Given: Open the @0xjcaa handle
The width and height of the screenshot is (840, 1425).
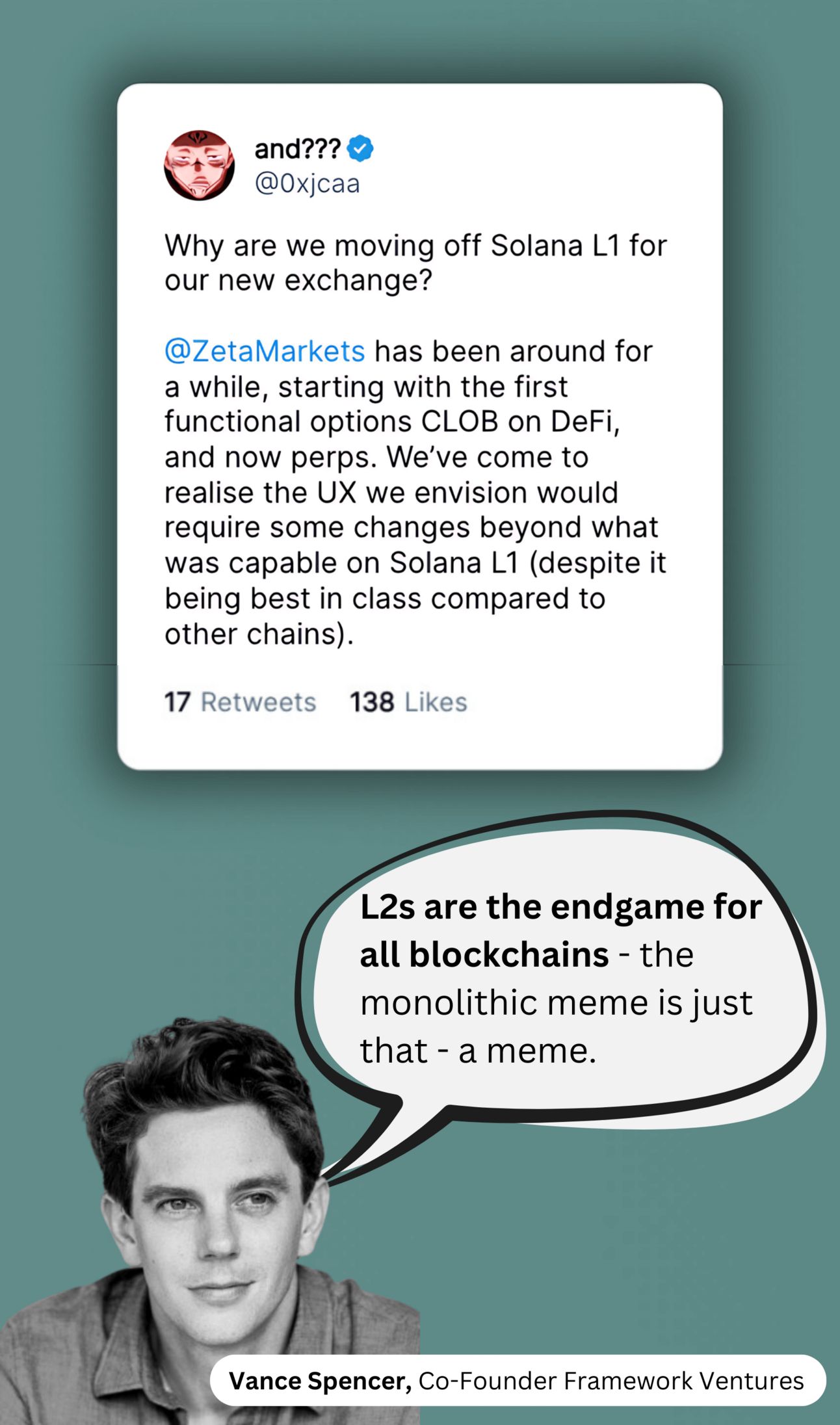Looking at the screenshot, I should [307, 184].
